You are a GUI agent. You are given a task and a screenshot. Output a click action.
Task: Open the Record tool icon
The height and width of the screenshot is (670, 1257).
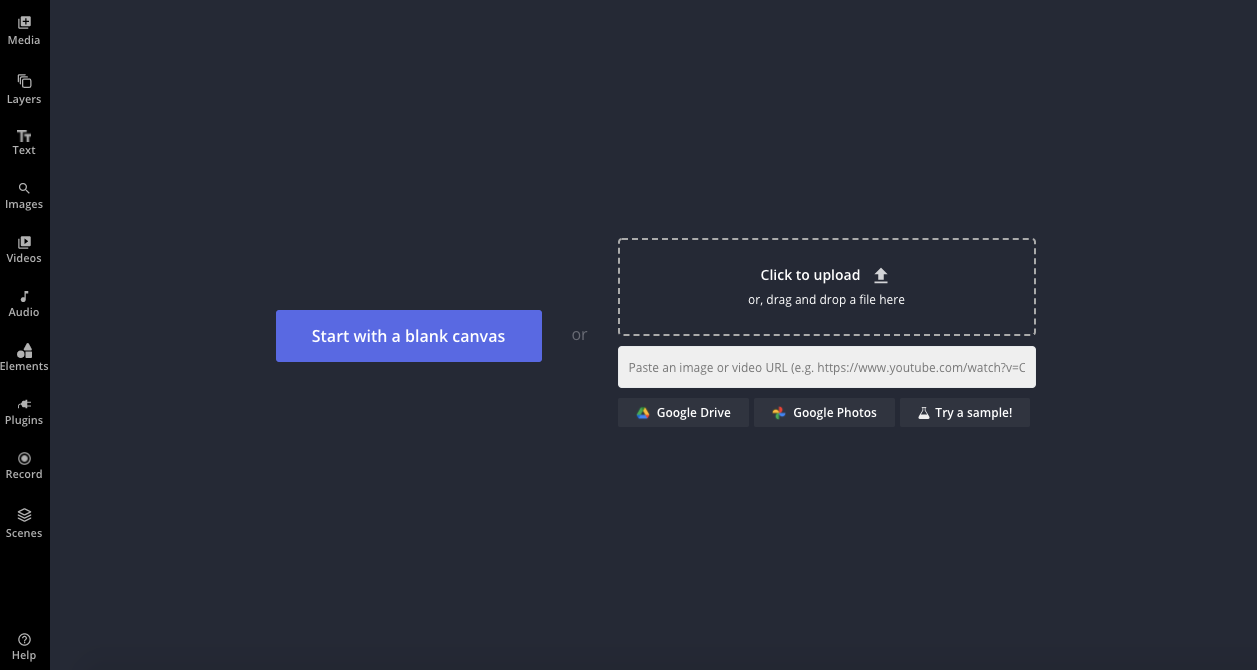click(x=24, y=458)
